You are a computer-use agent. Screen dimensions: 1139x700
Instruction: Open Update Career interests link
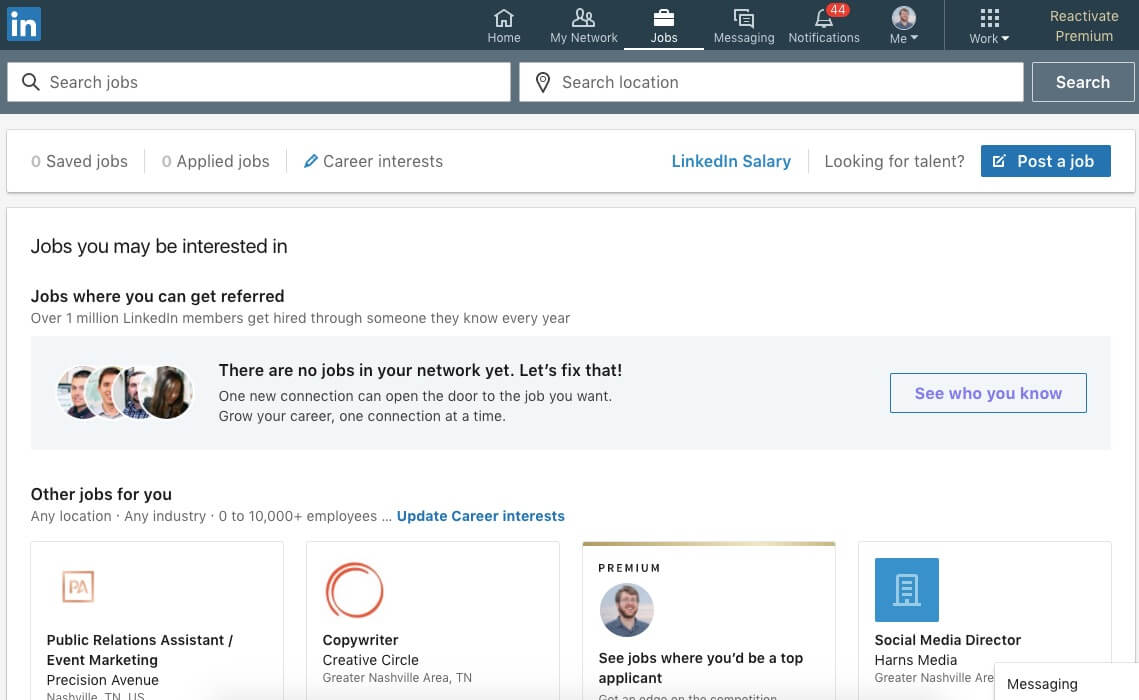pyautogui.click(x=480, y=516)
